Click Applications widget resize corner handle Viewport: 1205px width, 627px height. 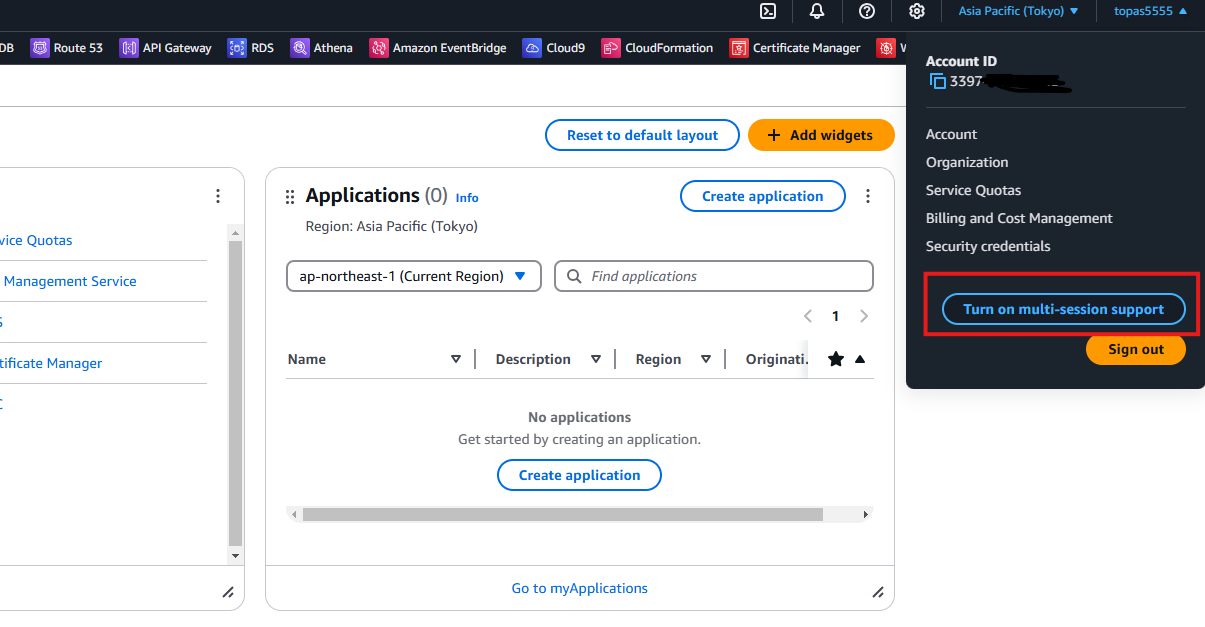pos(878,592)
